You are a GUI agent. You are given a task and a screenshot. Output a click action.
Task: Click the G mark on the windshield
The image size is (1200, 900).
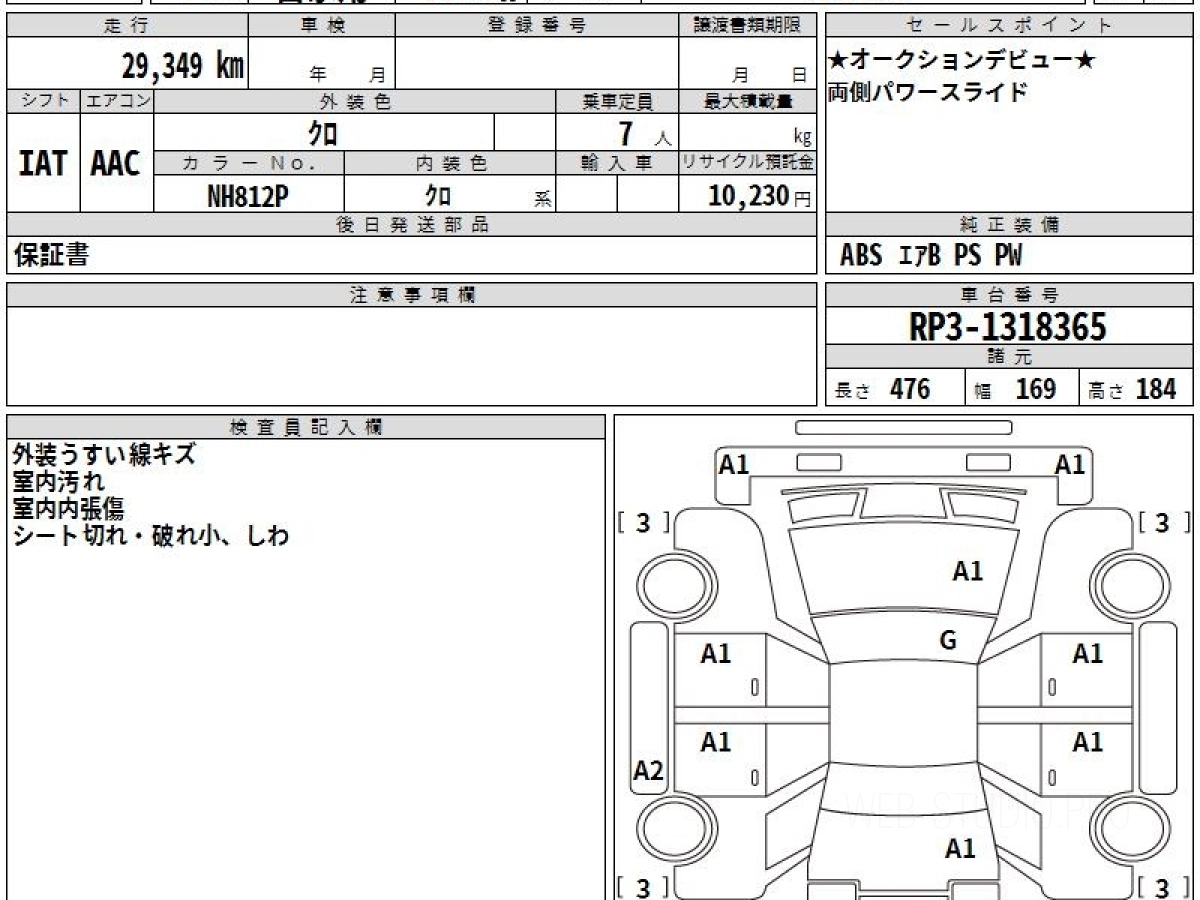pyautogui.click(x=948, y=641)
